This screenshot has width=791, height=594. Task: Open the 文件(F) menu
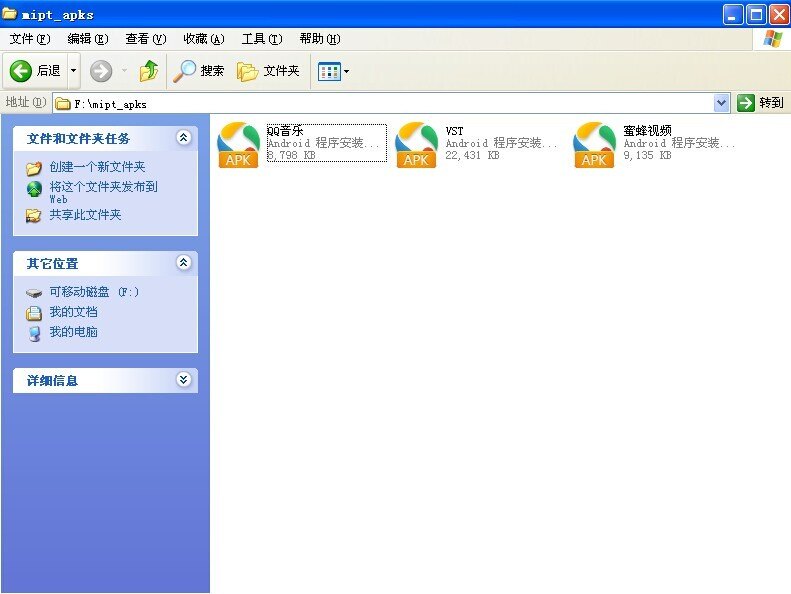coord(29,39)
